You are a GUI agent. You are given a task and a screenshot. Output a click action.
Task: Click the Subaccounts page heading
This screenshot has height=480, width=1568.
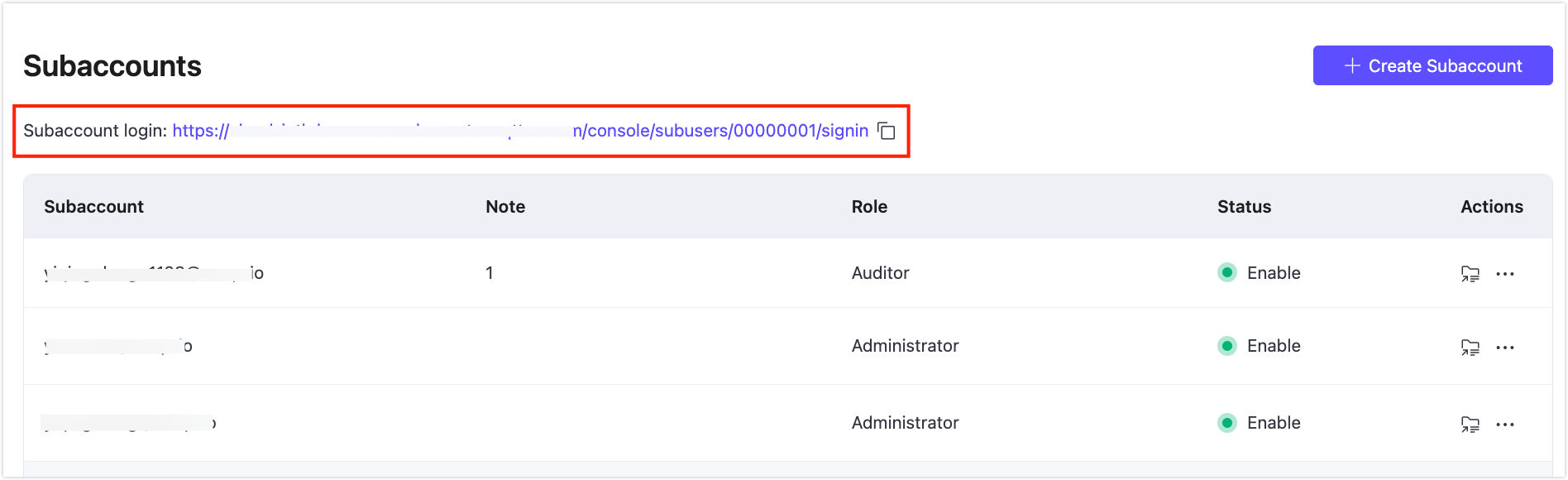pyautogui.click(x=112, y=66)
